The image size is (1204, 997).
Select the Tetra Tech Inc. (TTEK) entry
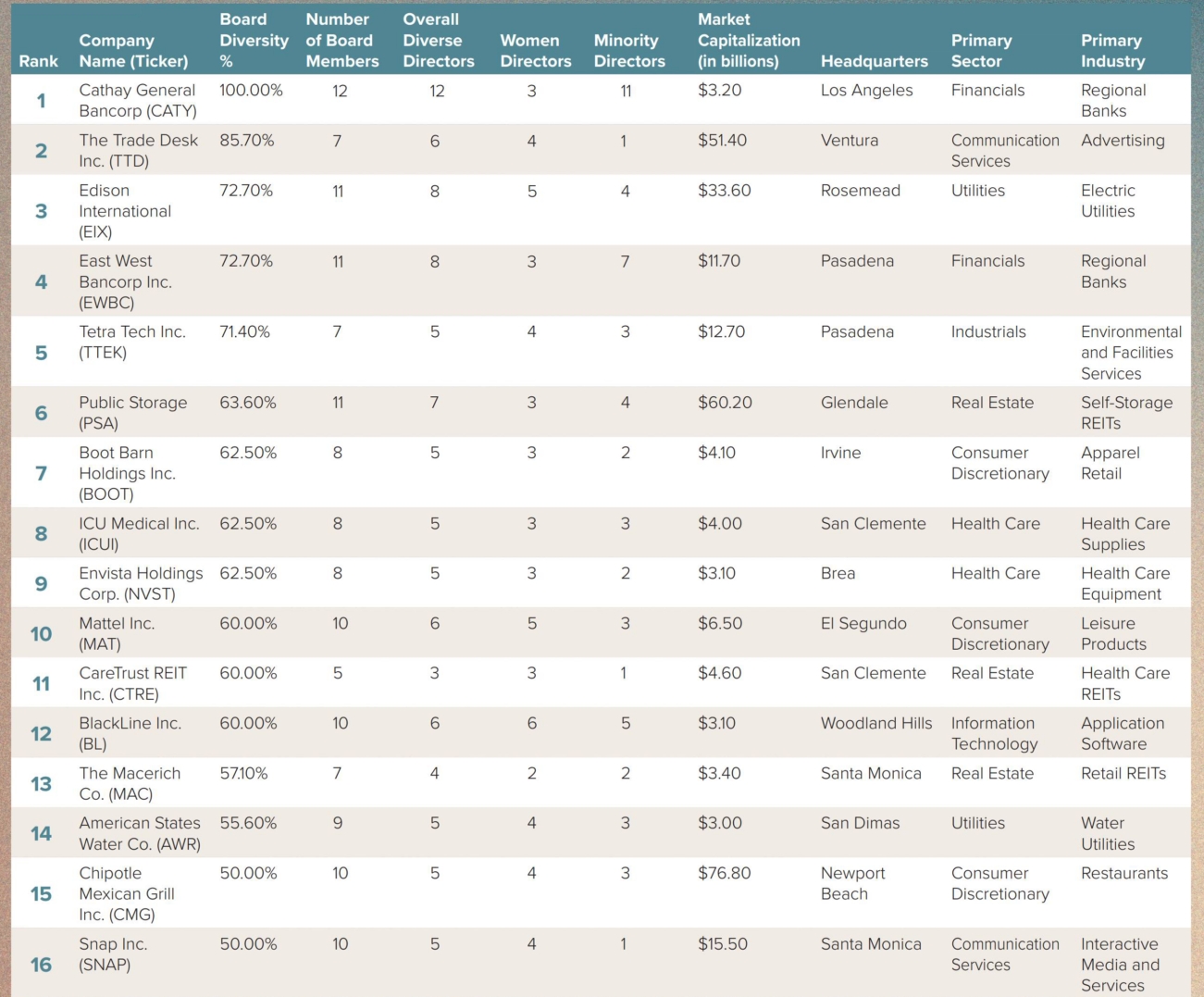132,342
